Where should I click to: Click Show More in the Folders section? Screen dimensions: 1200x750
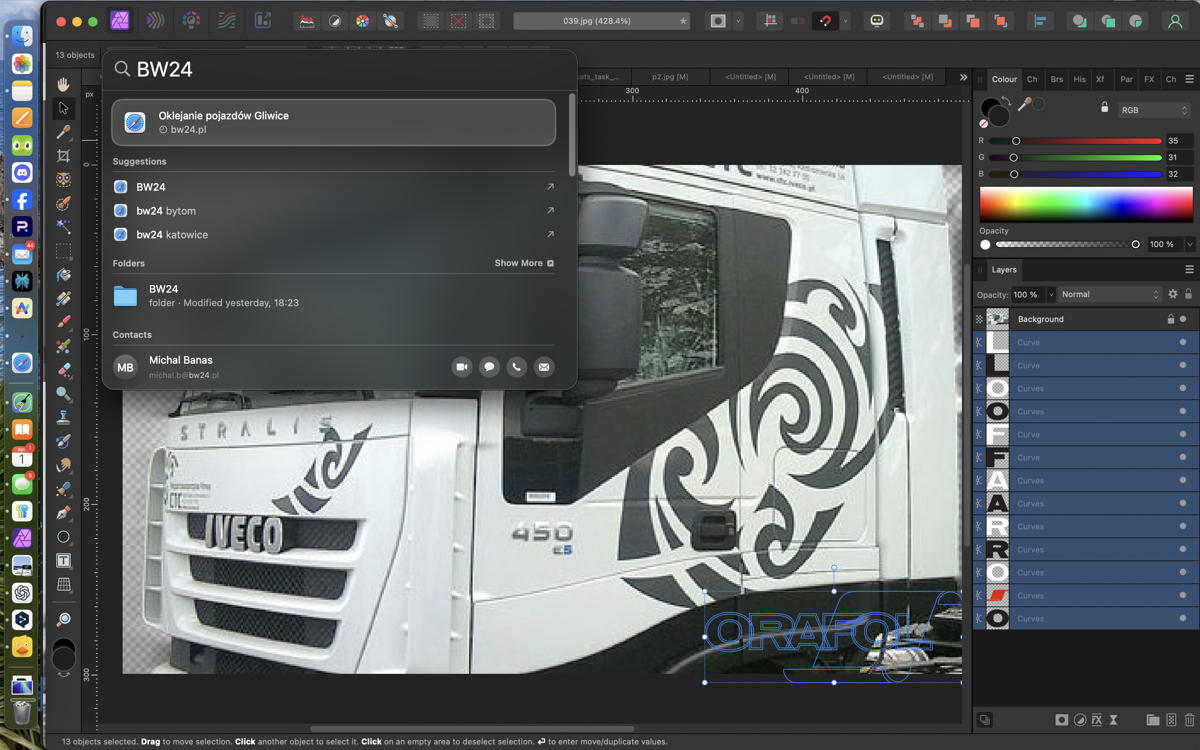coord(519,263)
